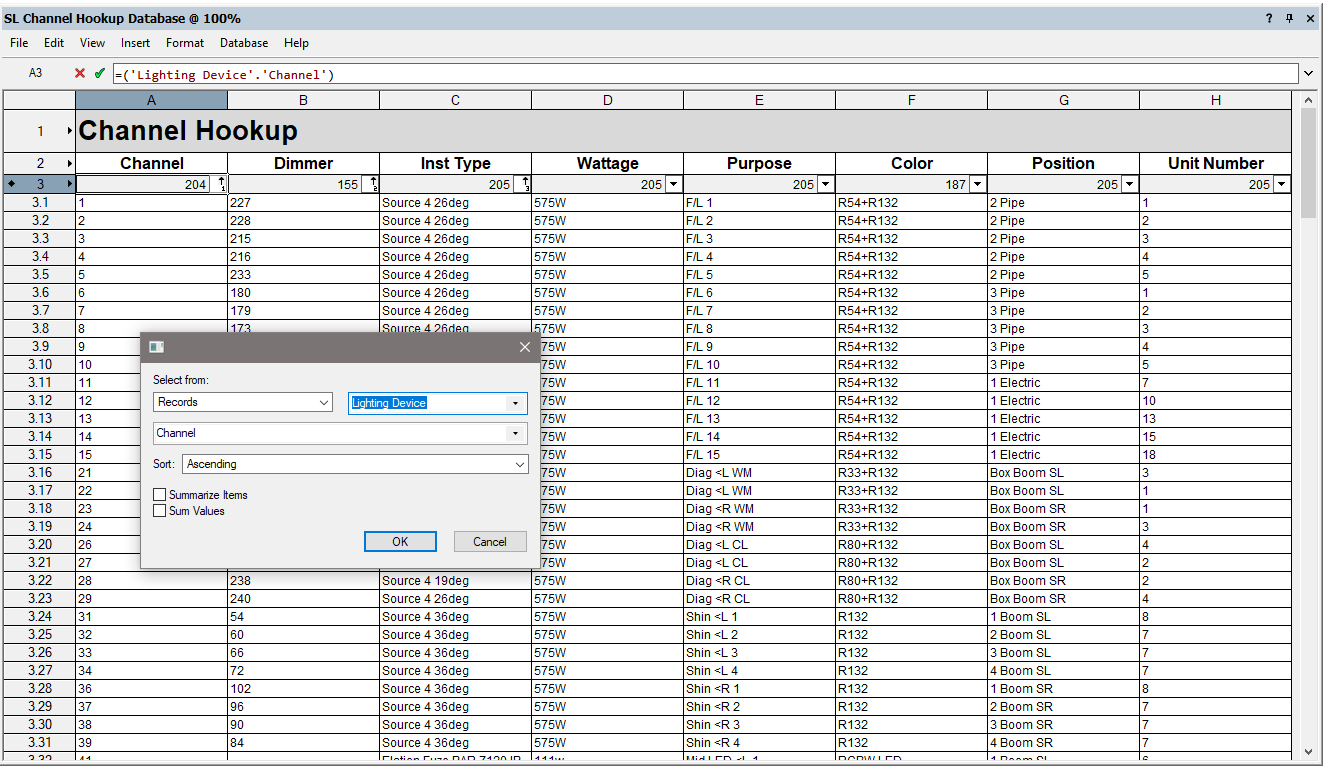Click the expander arrow beside row 1
This screenshot has width=1331, height=771.
pyautogui.click(x=68, y=130)
